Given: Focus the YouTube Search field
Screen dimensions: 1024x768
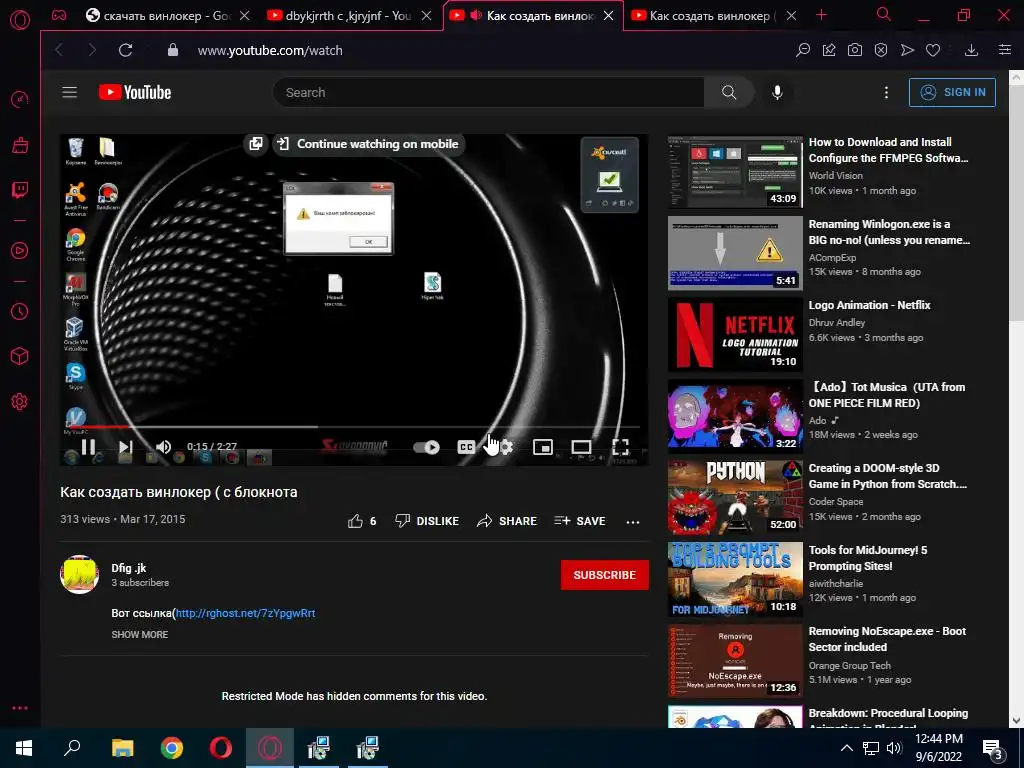Looking at the screenshot, I should 488,92.
